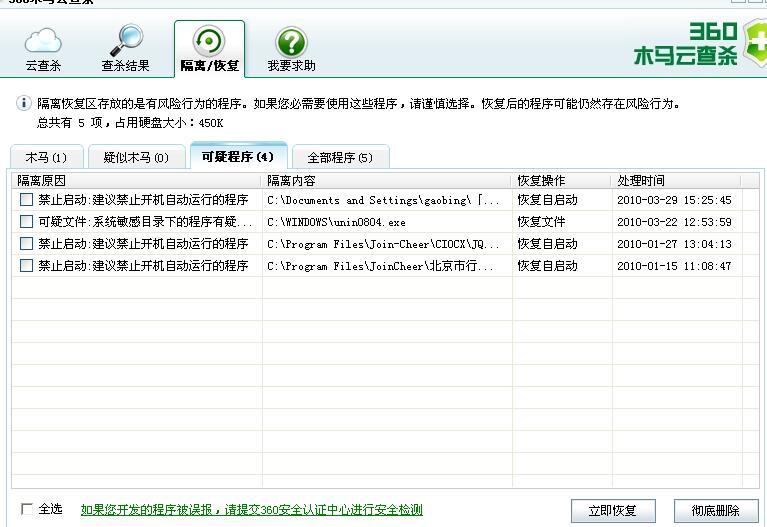Select the 可疑程序 (4) tab

coord(238,156)
